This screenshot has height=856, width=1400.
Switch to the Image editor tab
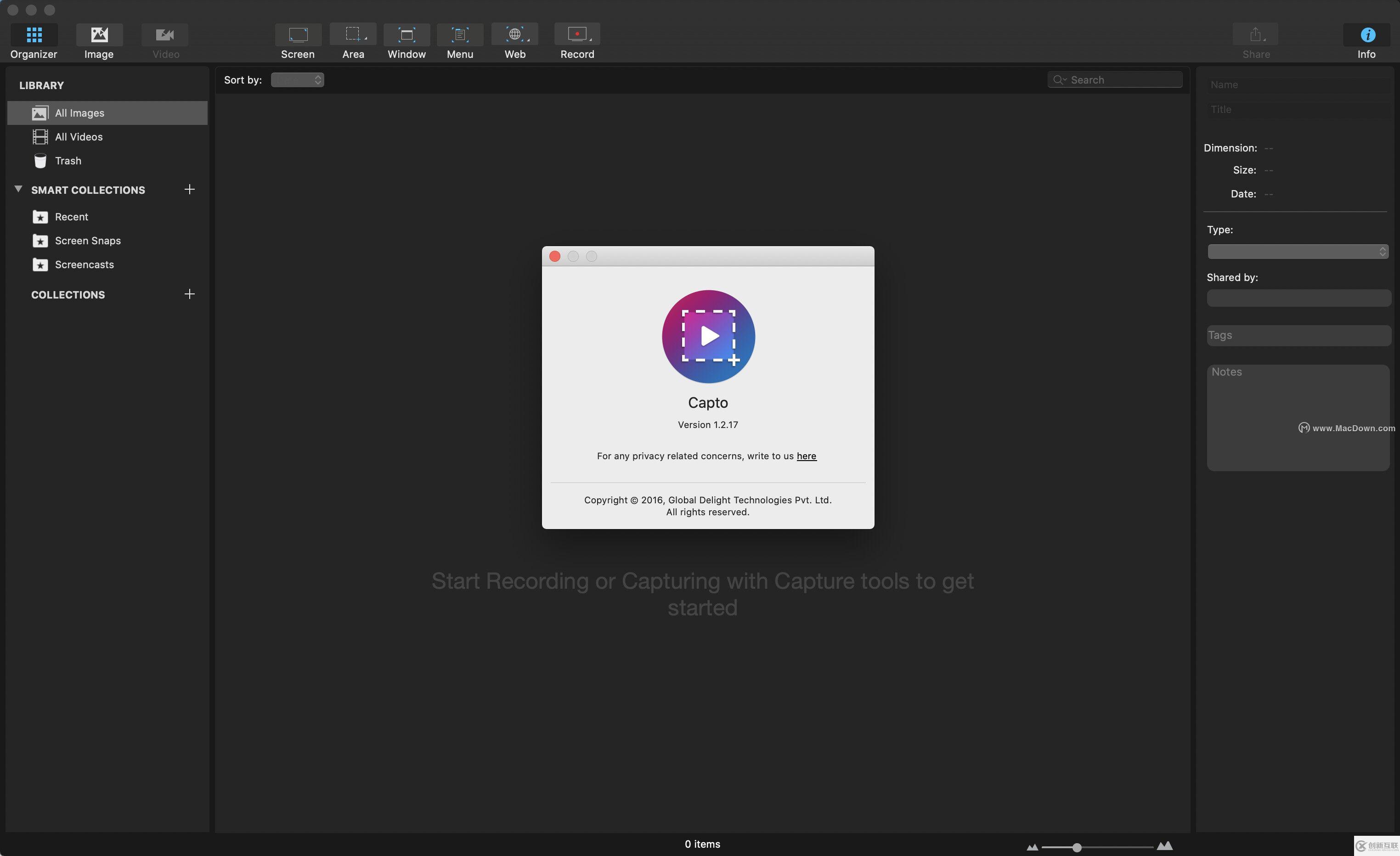[99, 34]
